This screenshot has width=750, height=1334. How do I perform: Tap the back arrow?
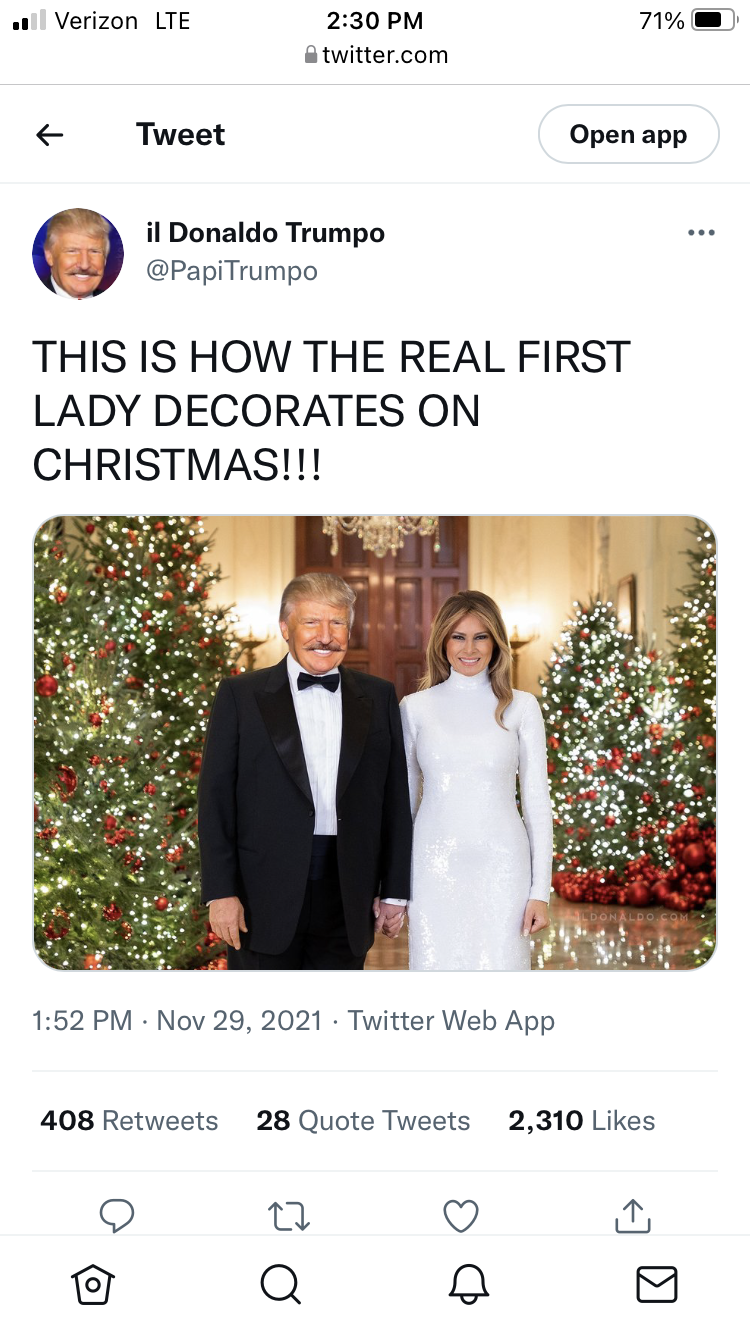click(50, 135)
